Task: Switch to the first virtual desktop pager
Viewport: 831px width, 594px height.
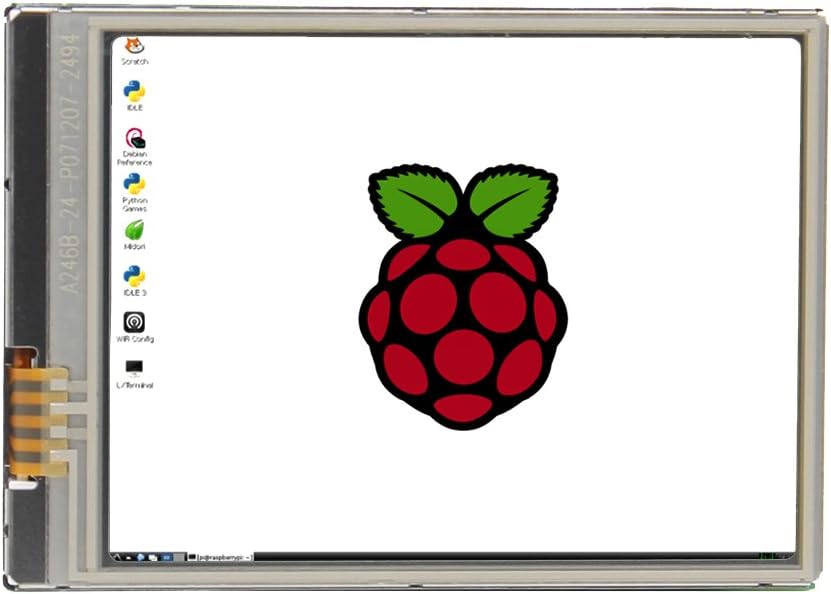Action: click(166, 557)
